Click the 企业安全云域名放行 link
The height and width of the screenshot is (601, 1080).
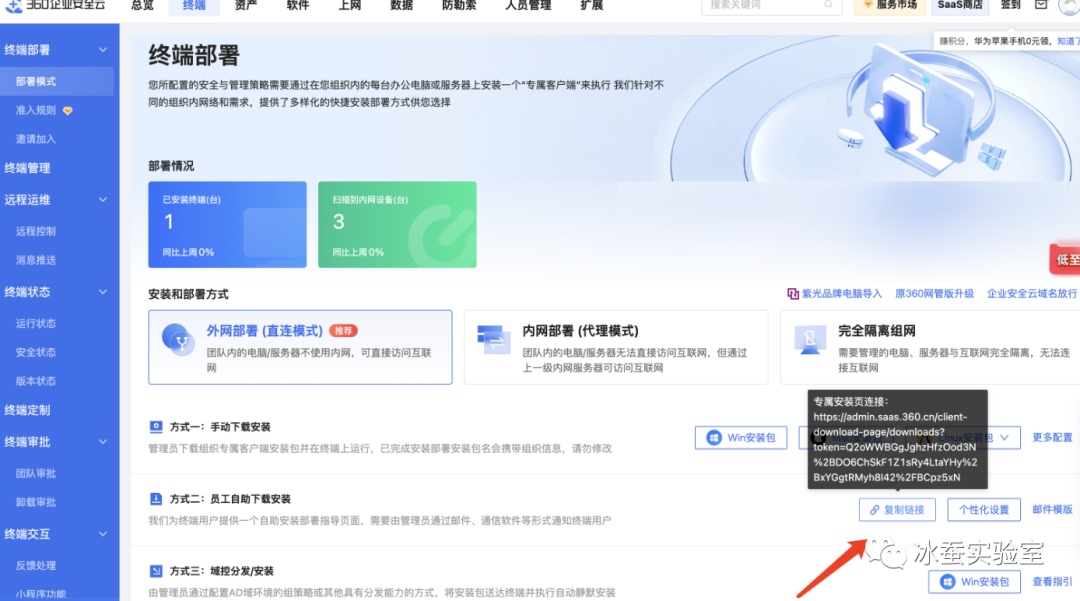click(1032, 293)
